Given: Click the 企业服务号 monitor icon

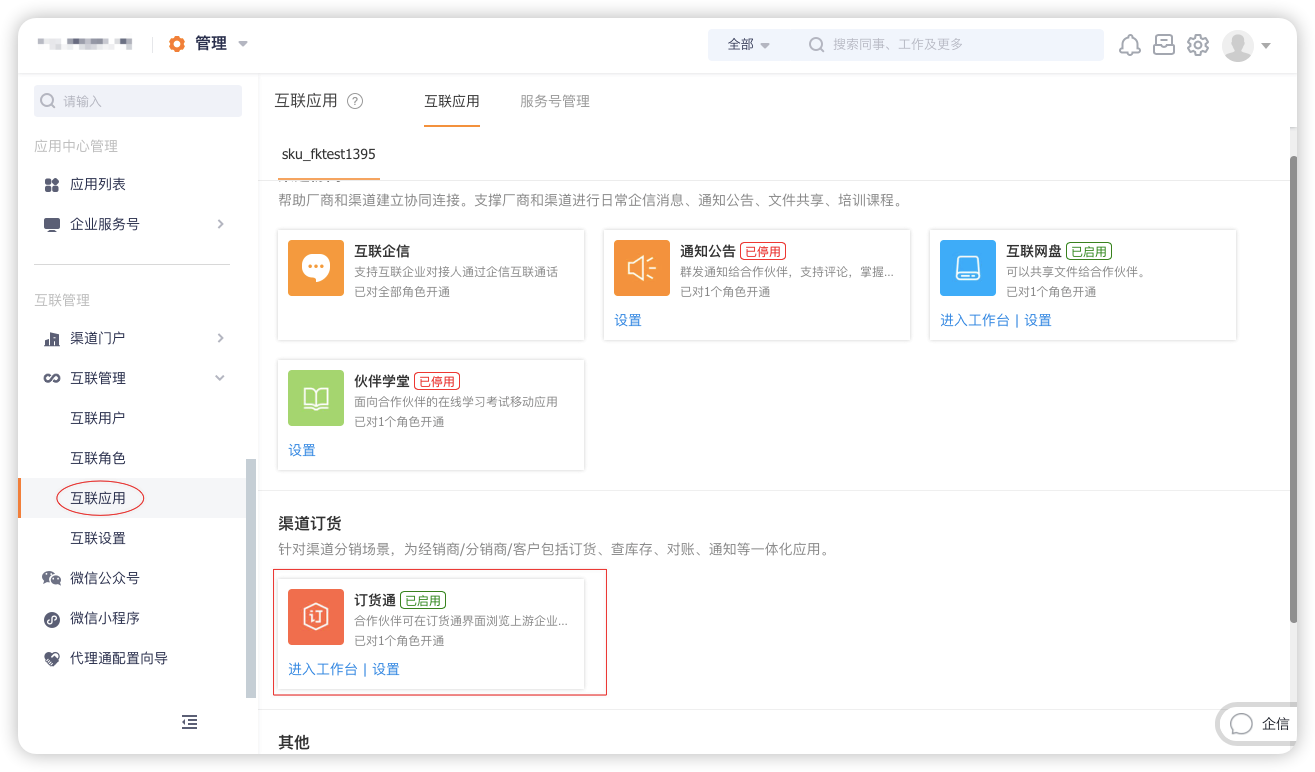Looking at the screenshot, I should pos(52,225).
